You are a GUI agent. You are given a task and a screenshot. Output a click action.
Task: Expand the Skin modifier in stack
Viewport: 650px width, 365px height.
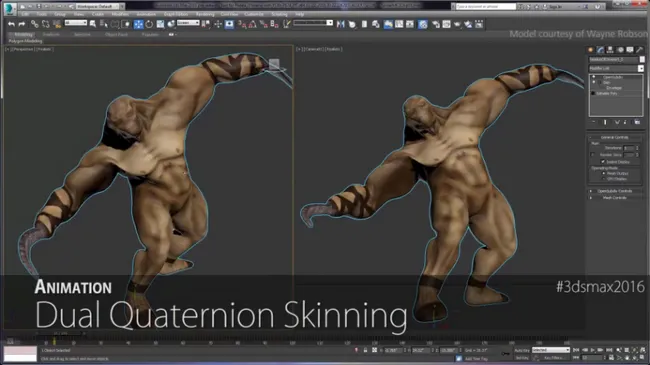point(599,83)
